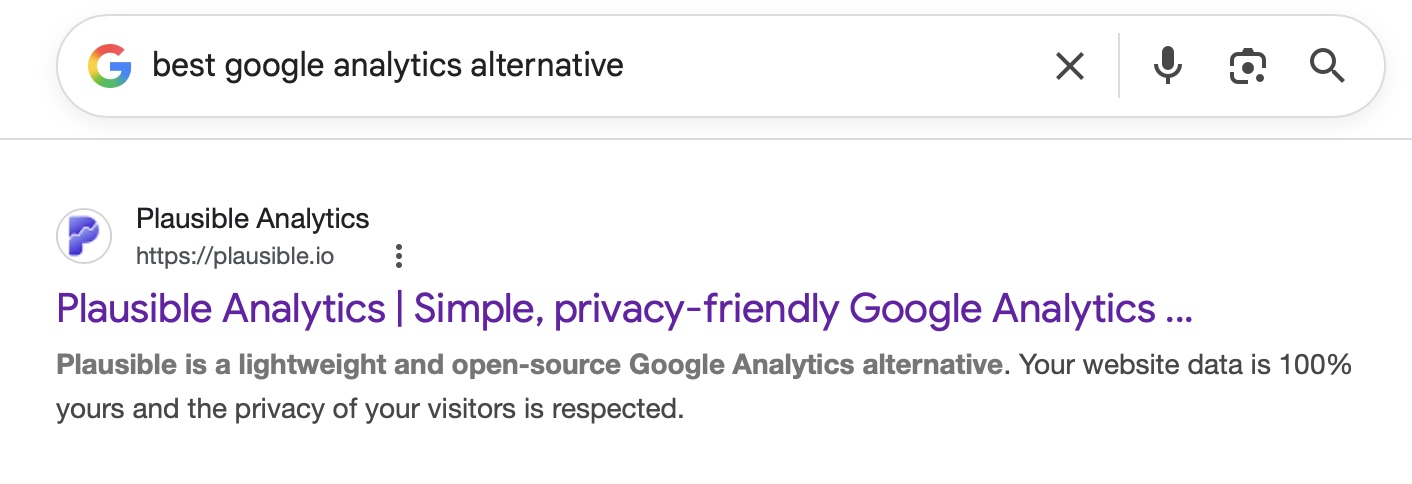The width and height of the screenshot is (1412, 484).
Task: Click the Plausible favicon logo
Action: (x=84, y=237)
